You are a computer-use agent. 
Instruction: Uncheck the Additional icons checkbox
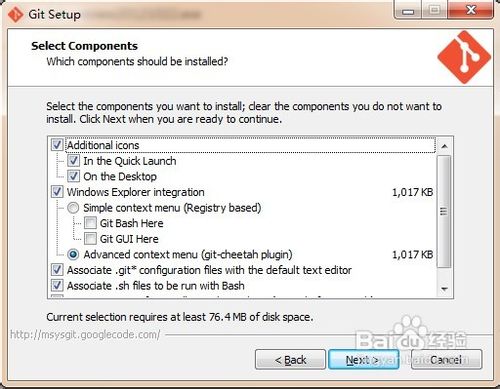pos(57,145)
